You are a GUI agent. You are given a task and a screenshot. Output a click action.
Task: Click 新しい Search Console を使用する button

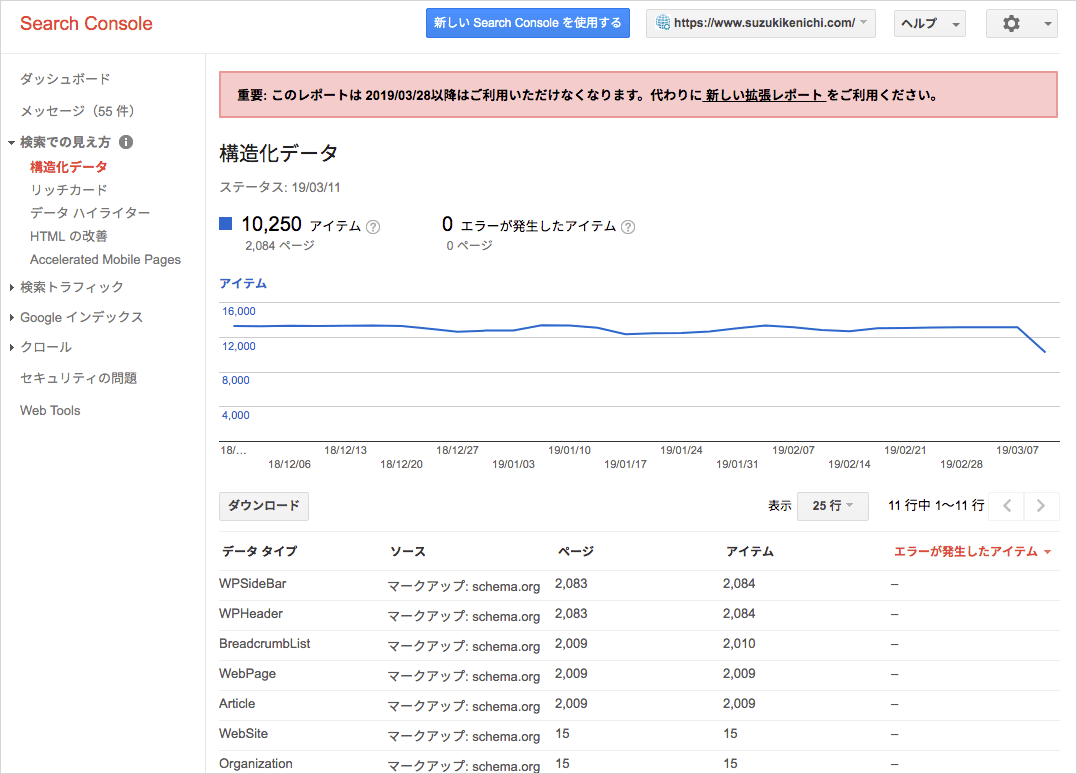[528, 23]
